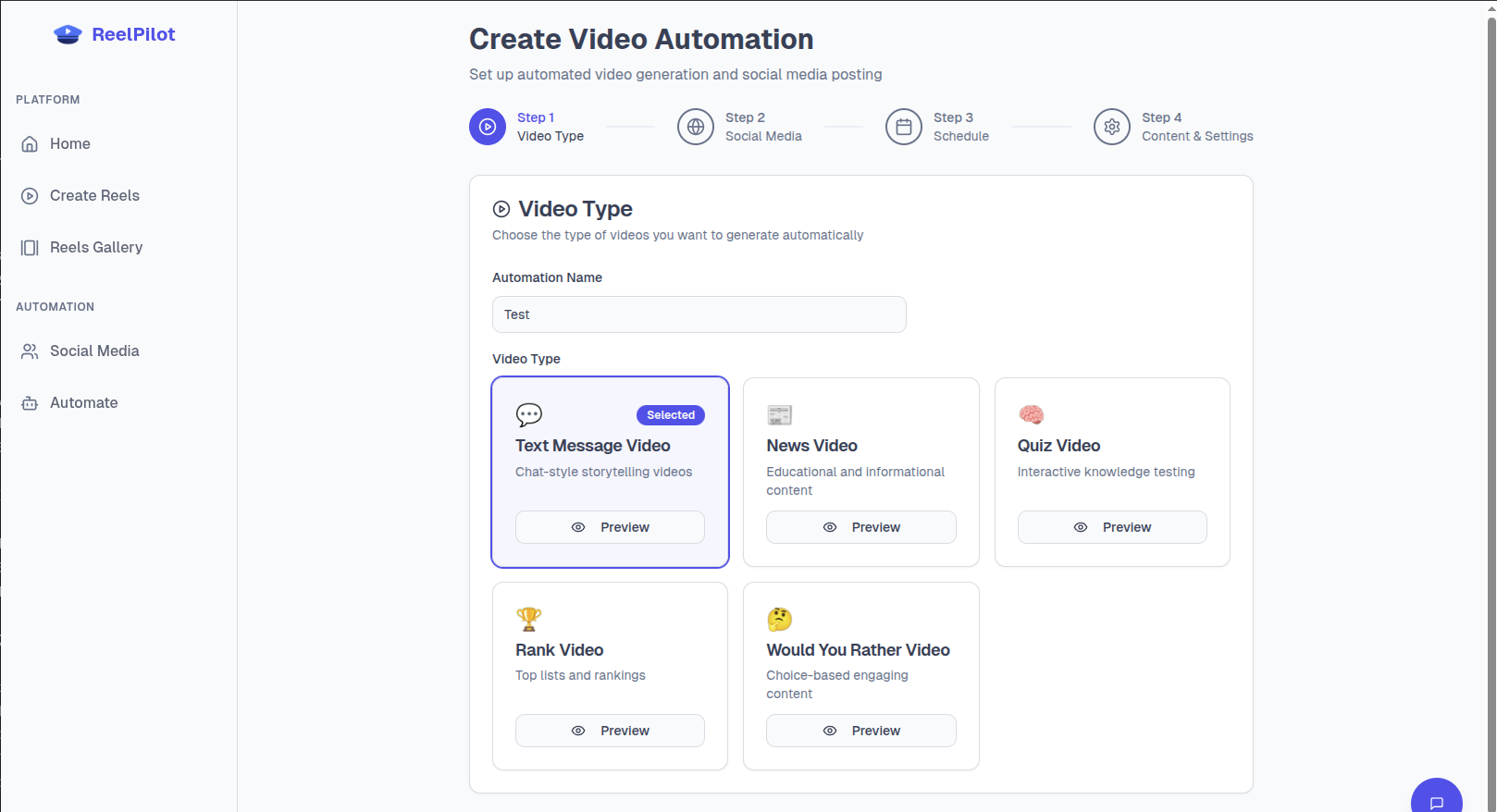Preview the Rank Video type
Screen dimensions: 1497x812
[610, 731]
